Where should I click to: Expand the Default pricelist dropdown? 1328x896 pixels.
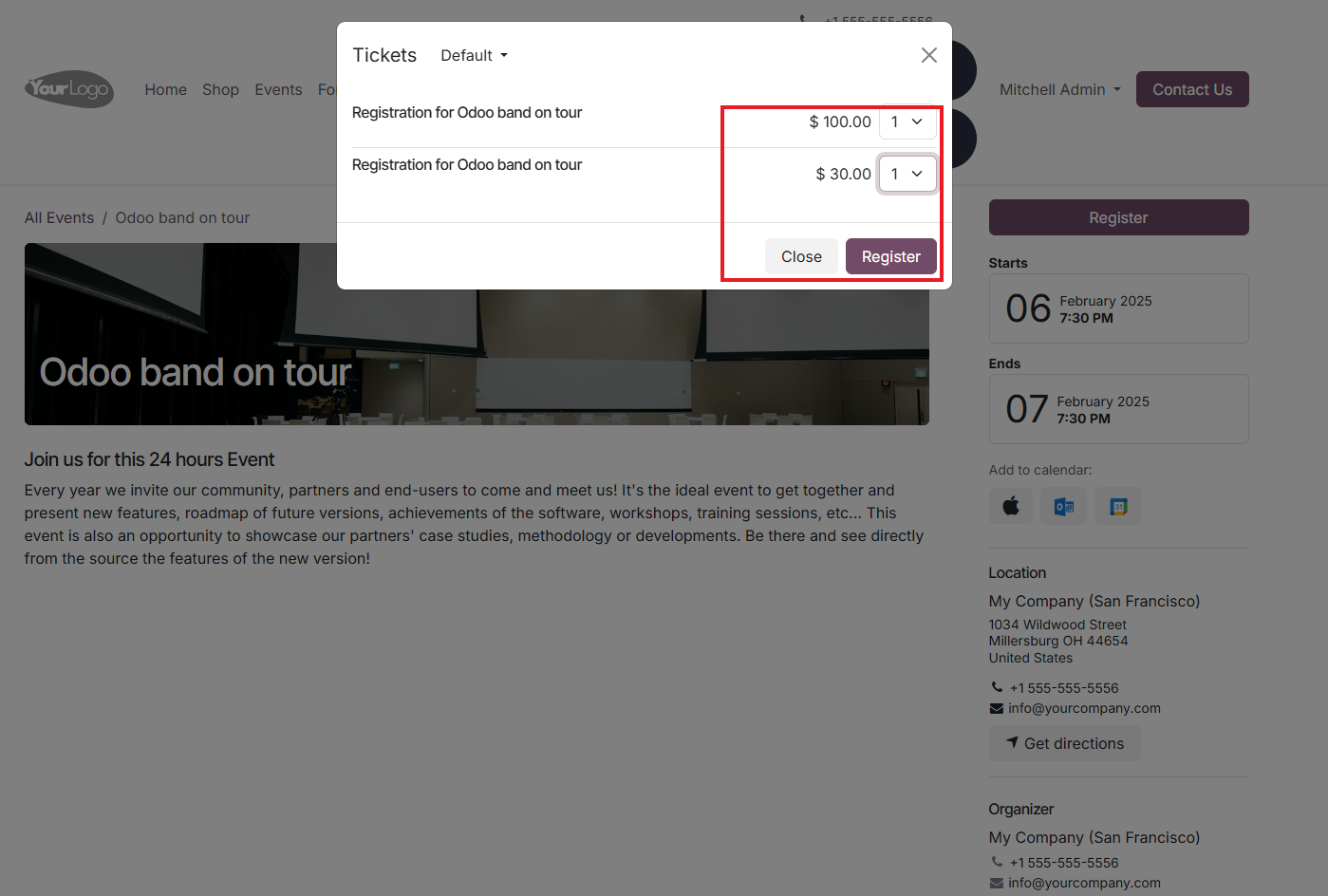[475, 55]
